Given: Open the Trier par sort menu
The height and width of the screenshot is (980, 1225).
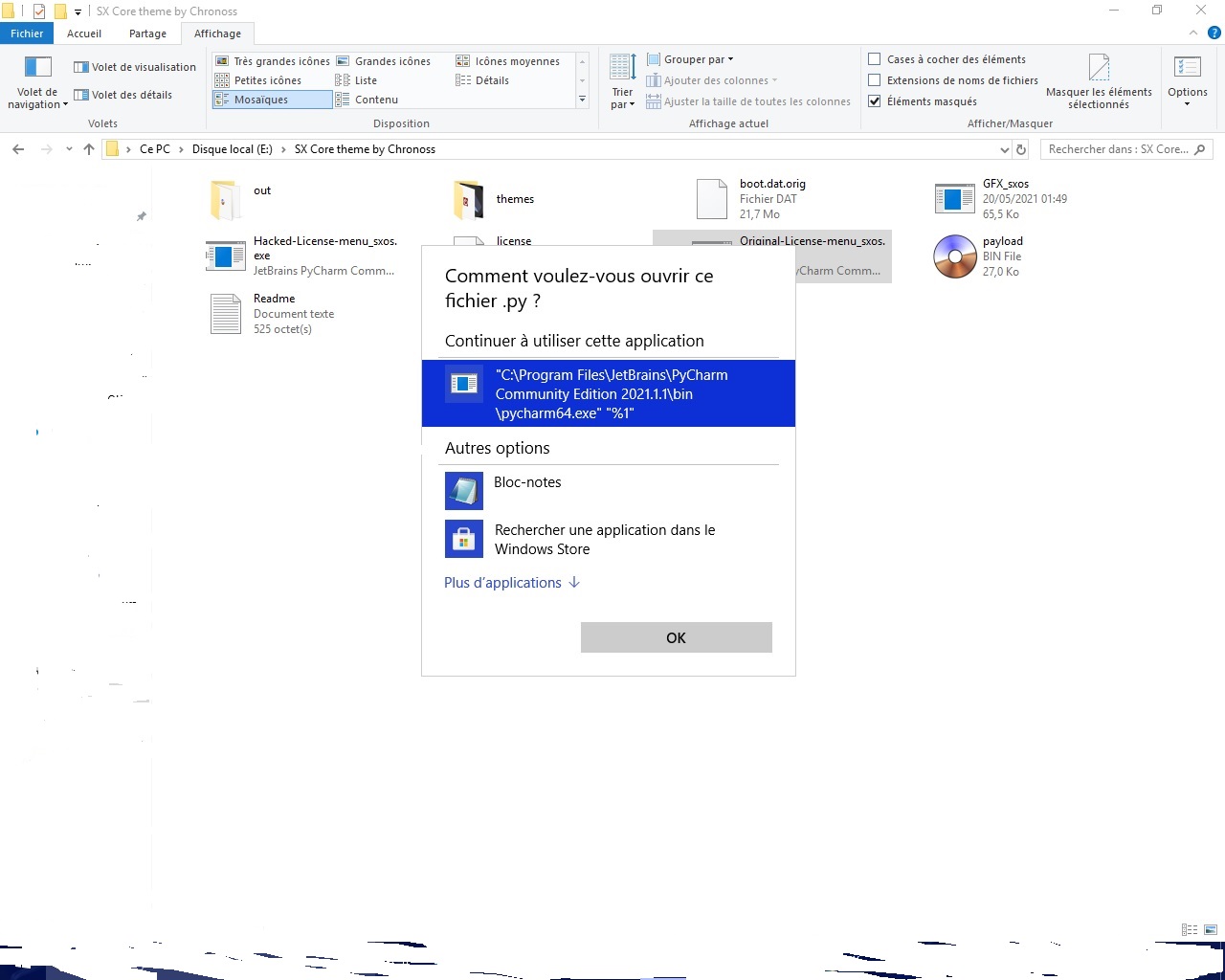Looking at the screenshot, I should [623, 82].
